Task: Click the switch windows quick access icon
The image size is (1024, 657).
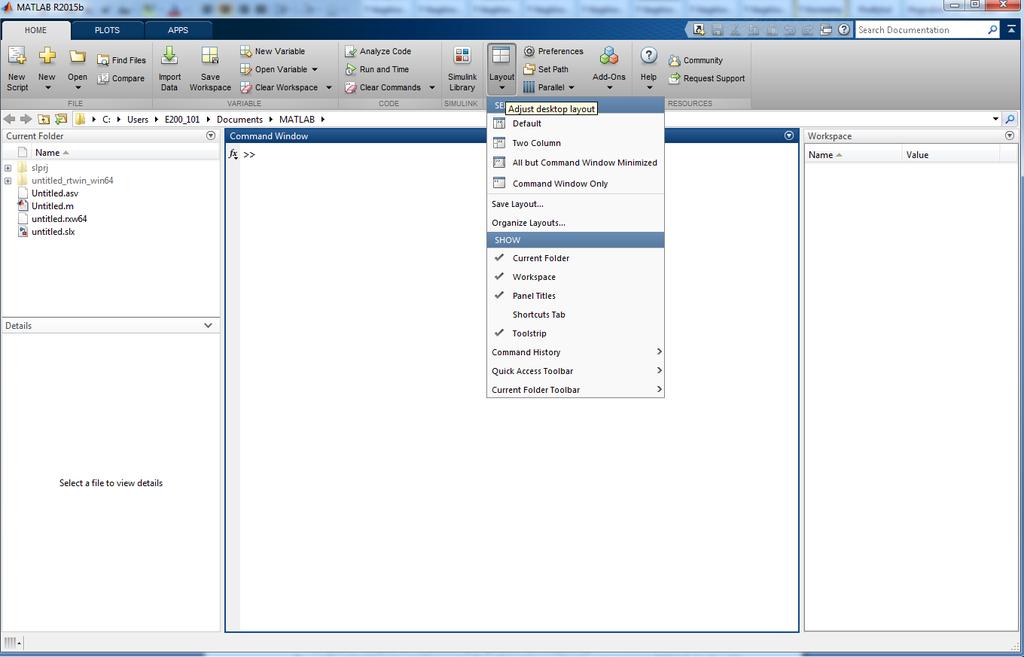Action: 826,30
